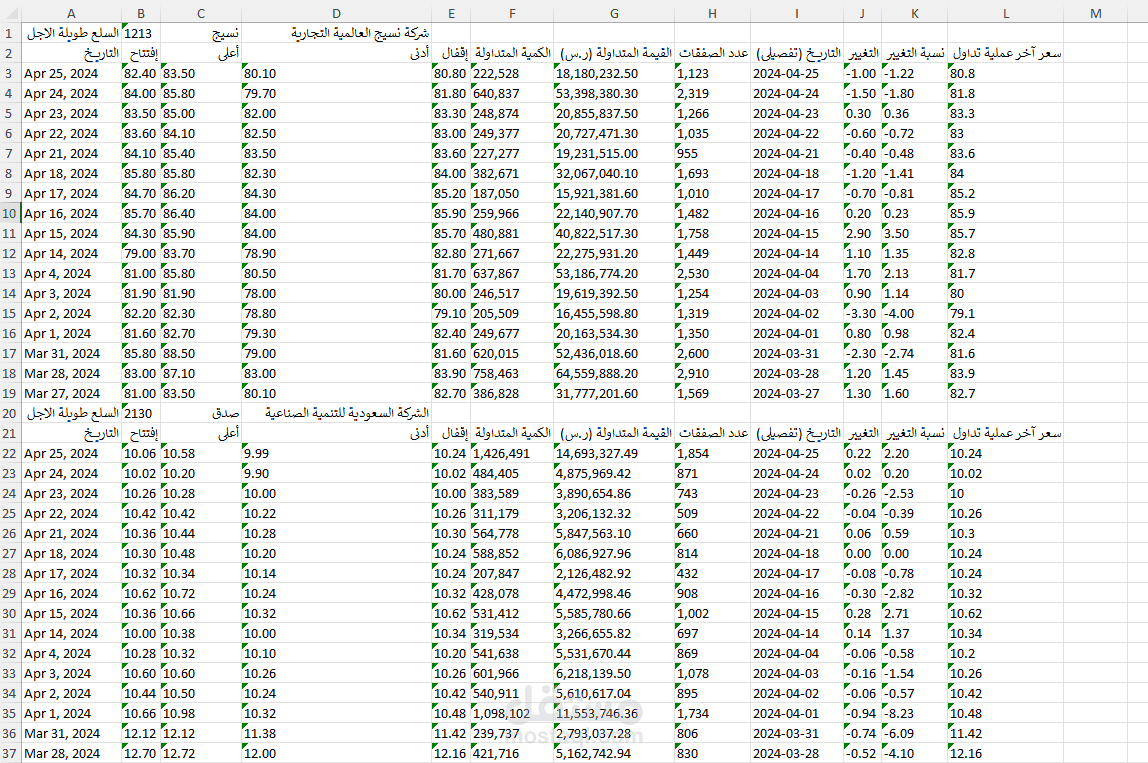Select column M header
This screenshot has height=763, width=1148.
1095,13
